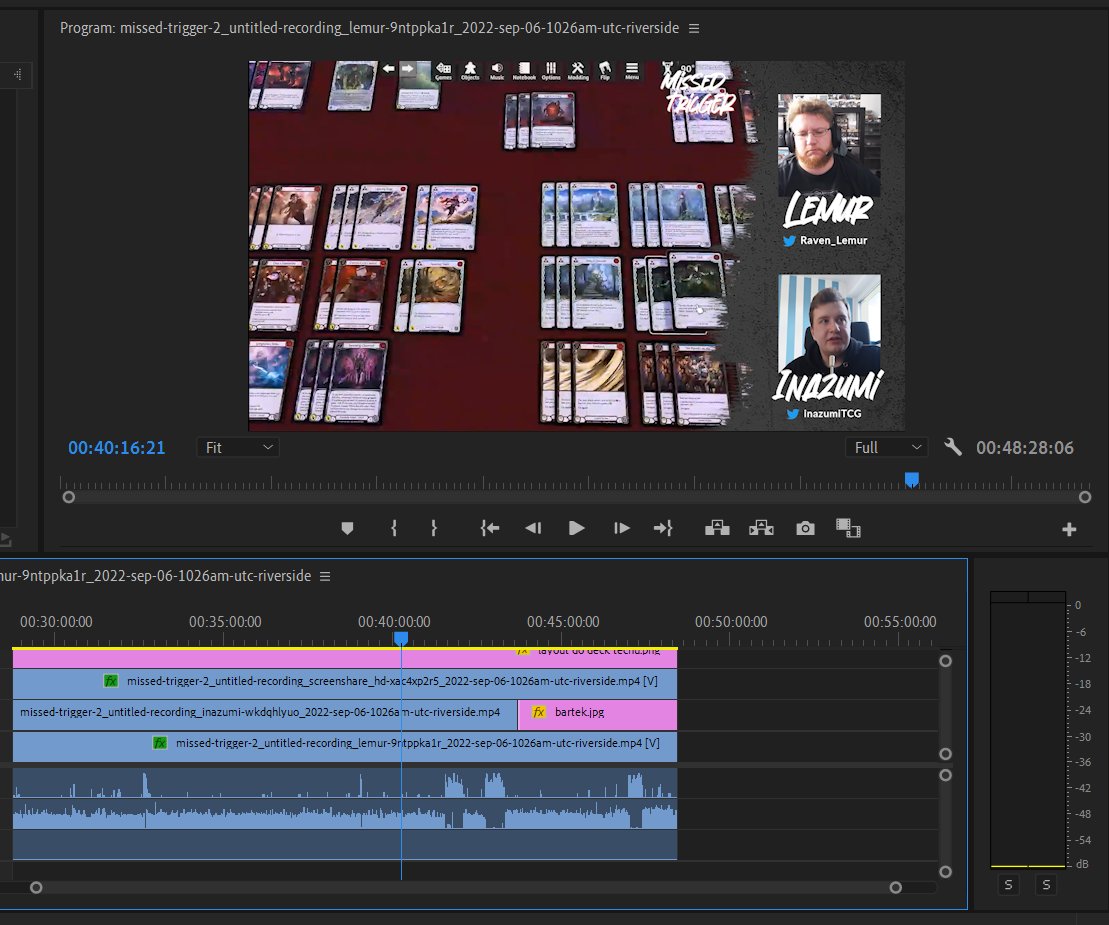This screenshot has width=1109, height=925.
Task: Click the left Solo button under audio meters
Action: [1009, 885]
